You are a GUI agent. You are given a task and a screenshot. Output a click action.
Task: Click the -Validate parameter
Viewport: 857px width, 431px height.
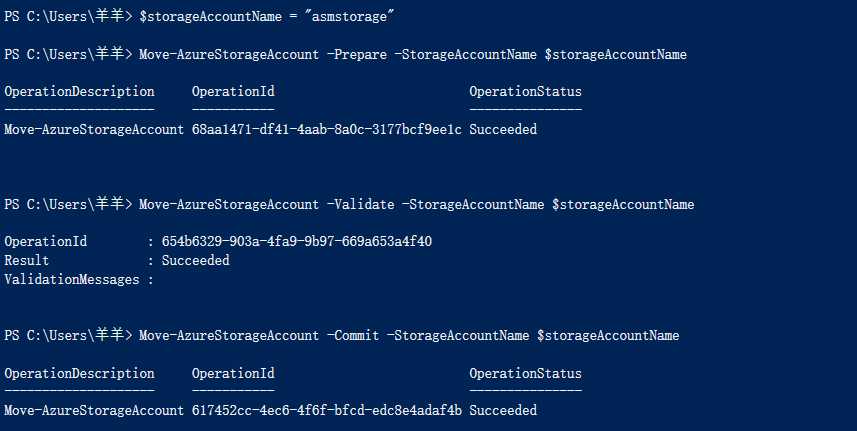tap(360, 204)
